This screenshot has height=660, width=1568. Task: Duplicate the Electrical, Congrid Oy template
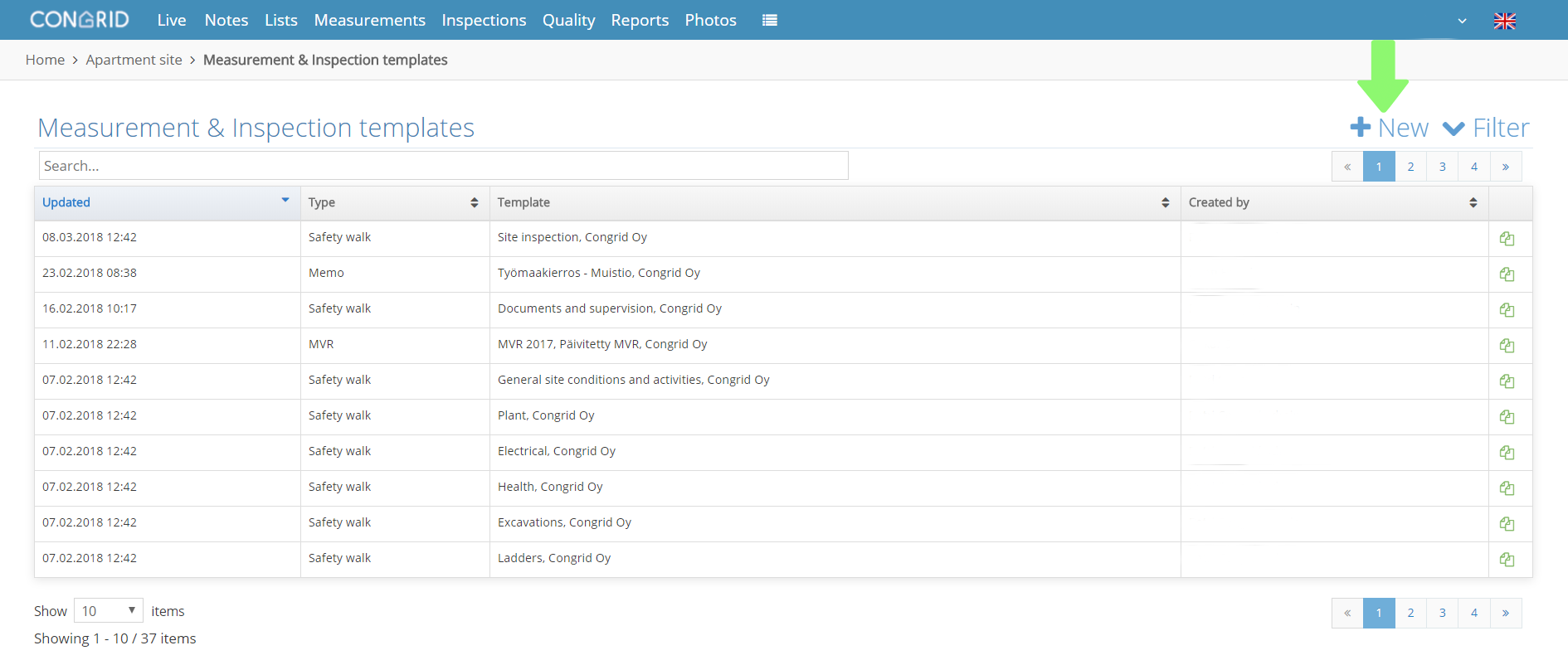[1507, 453]
